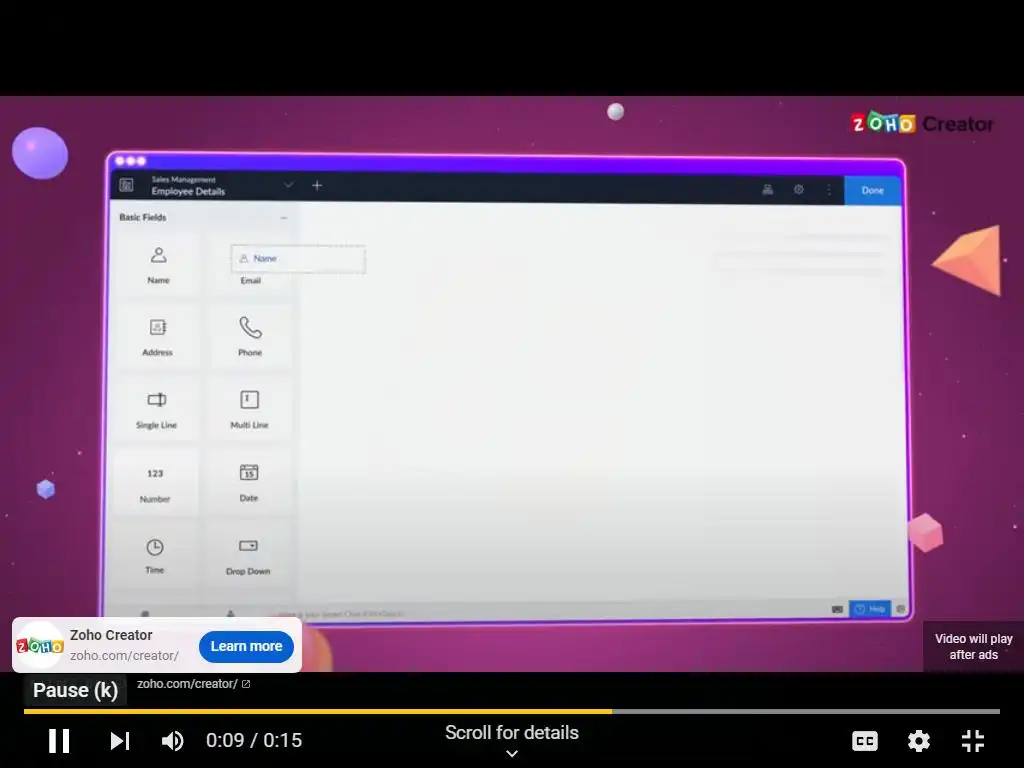This screenshot has width=1024, height=768.
Task: Open the Employee Details form dropdown
Action: (288, 185)
